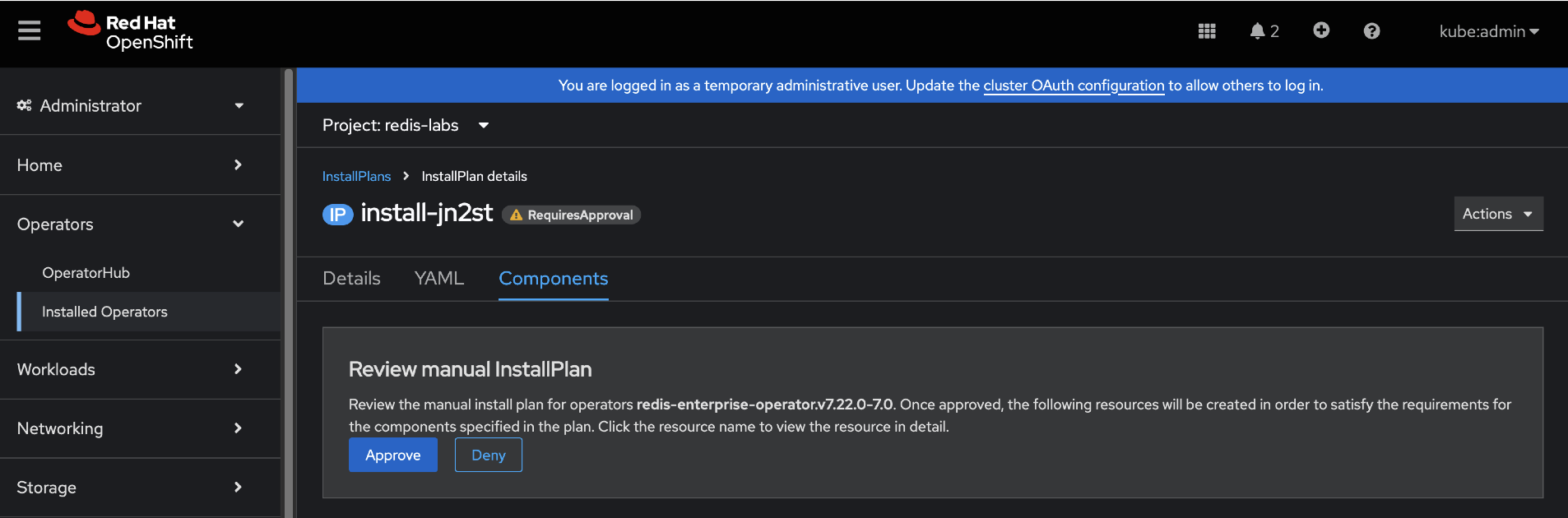Image resolution: width=1568 pixels, height=518 pixels.
Task: Switch to the YAML tab
Action: click(x=439, y=279)
